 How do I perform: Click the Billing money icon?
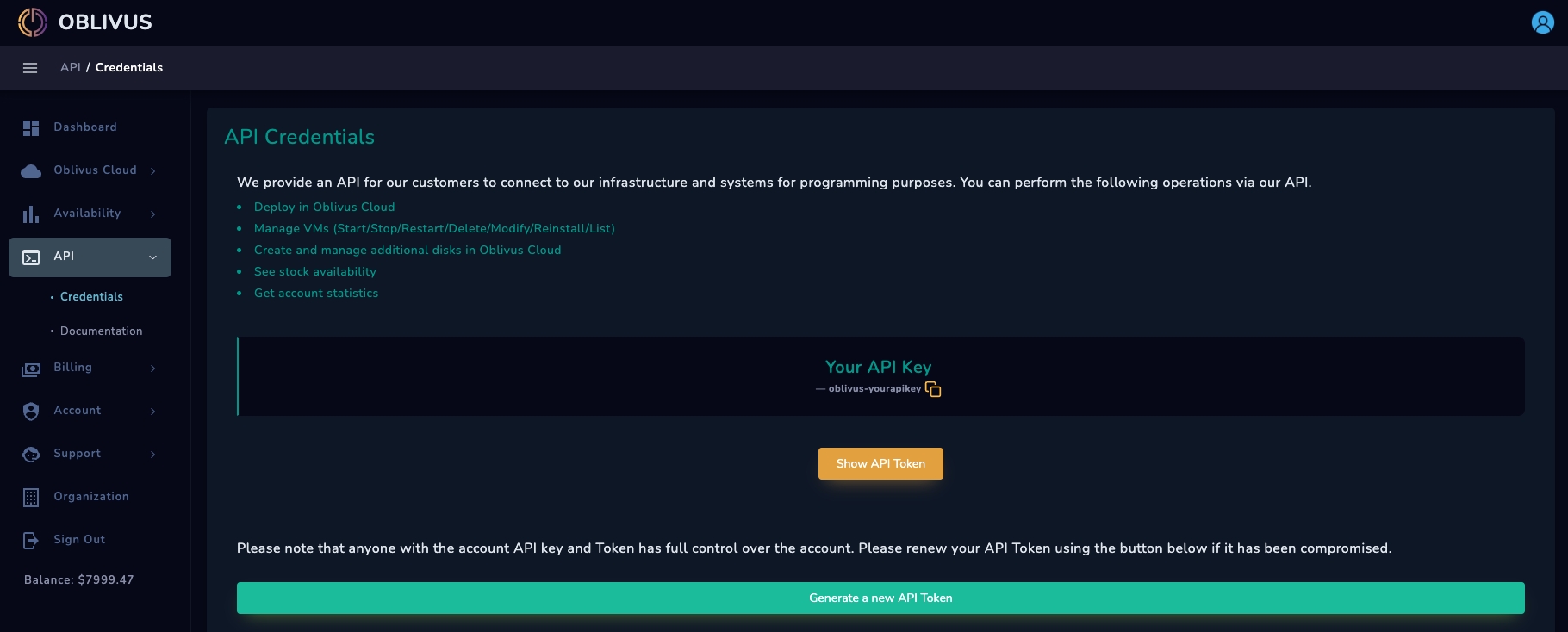(x=31, y=369)
